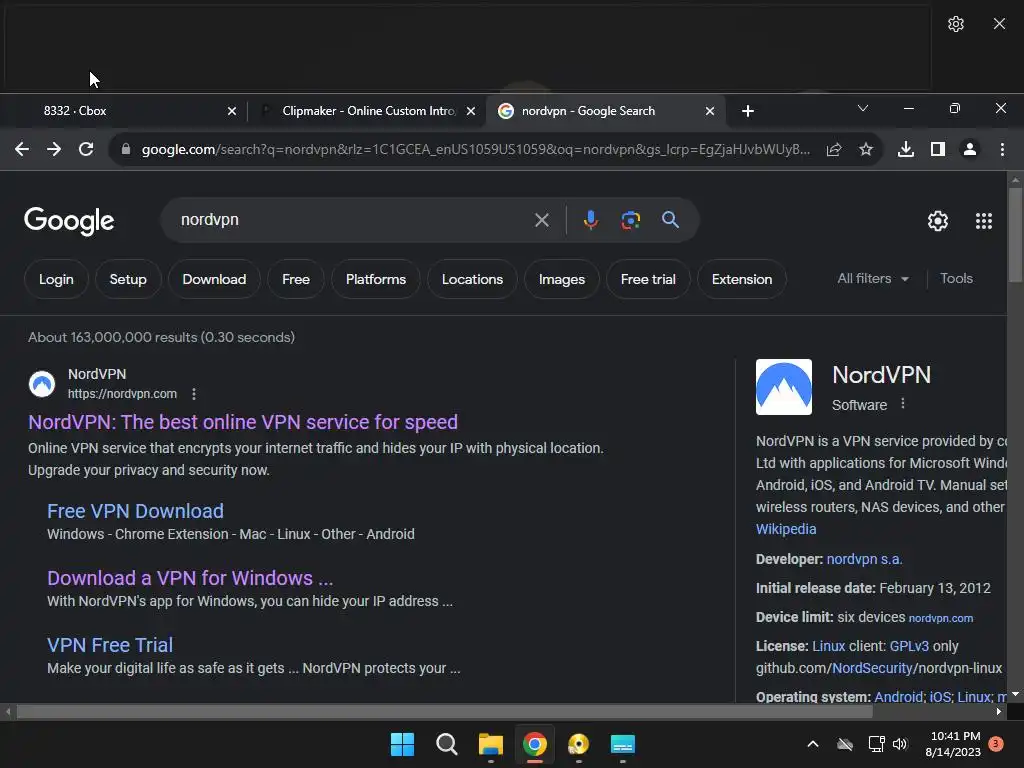Toggle Chrome side panel icon
The image size is (1024, 768).
[x=938, y=150]
